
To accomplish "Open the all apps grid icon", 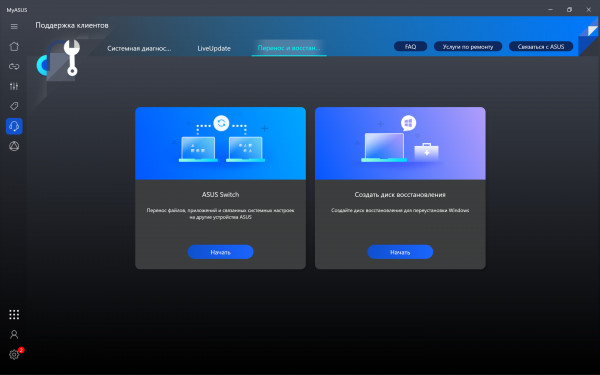I will [x=14, y=315].
